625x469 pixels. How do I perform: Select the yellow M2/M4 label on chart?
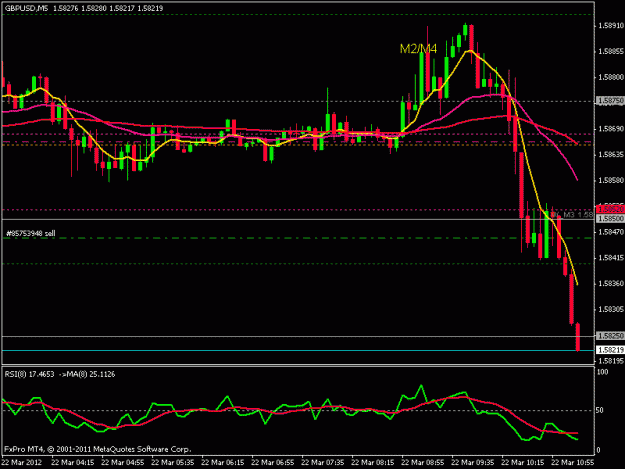[x=418, y=49]
